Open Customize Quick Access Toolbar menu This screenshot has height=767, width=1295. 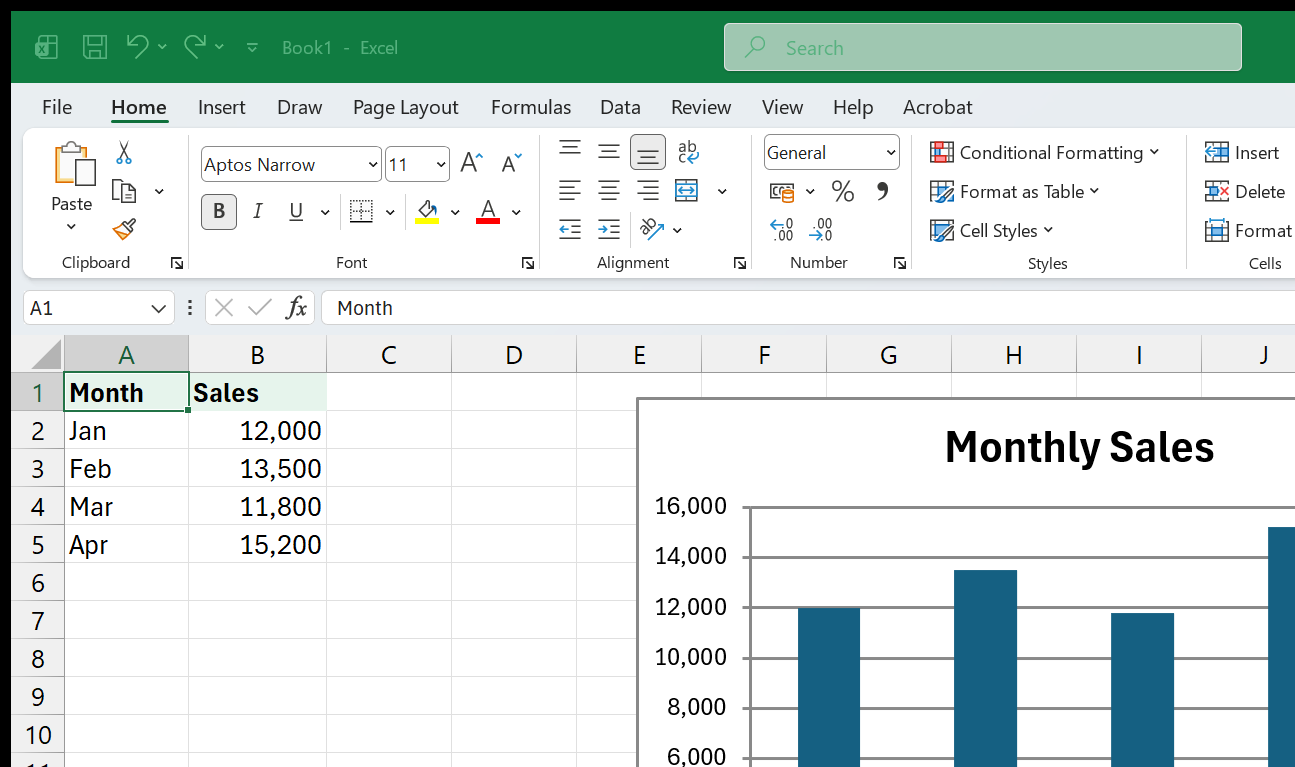pos(252,47)
